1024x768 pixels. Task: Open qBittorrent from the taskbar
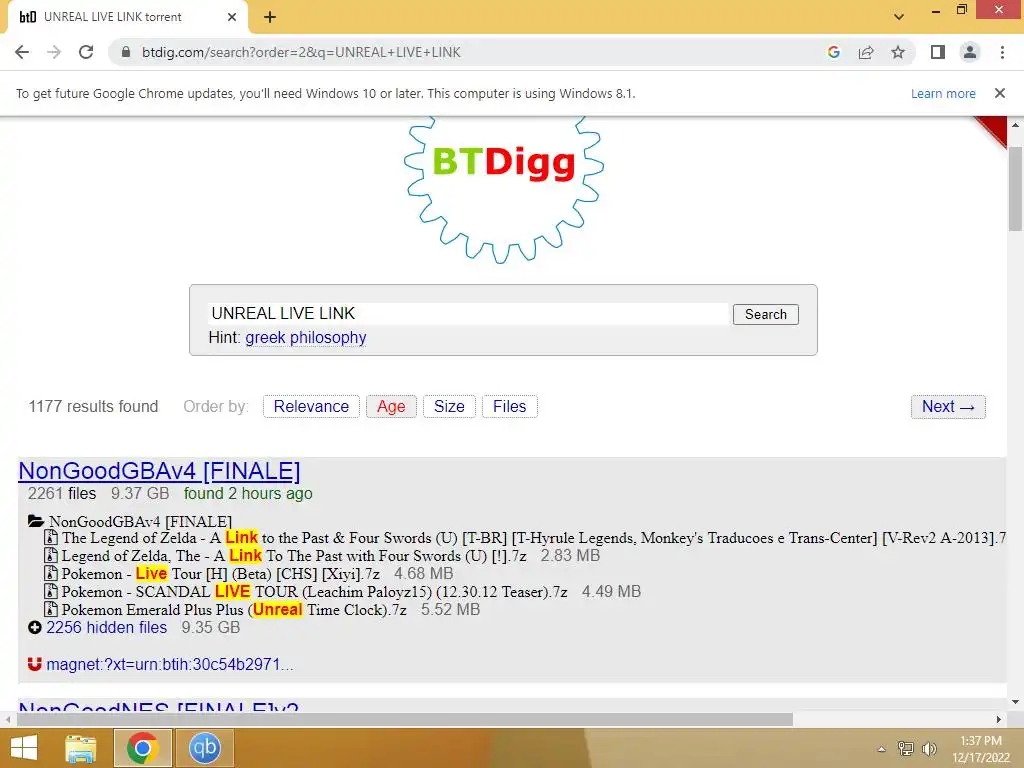(x=204, y=748)
